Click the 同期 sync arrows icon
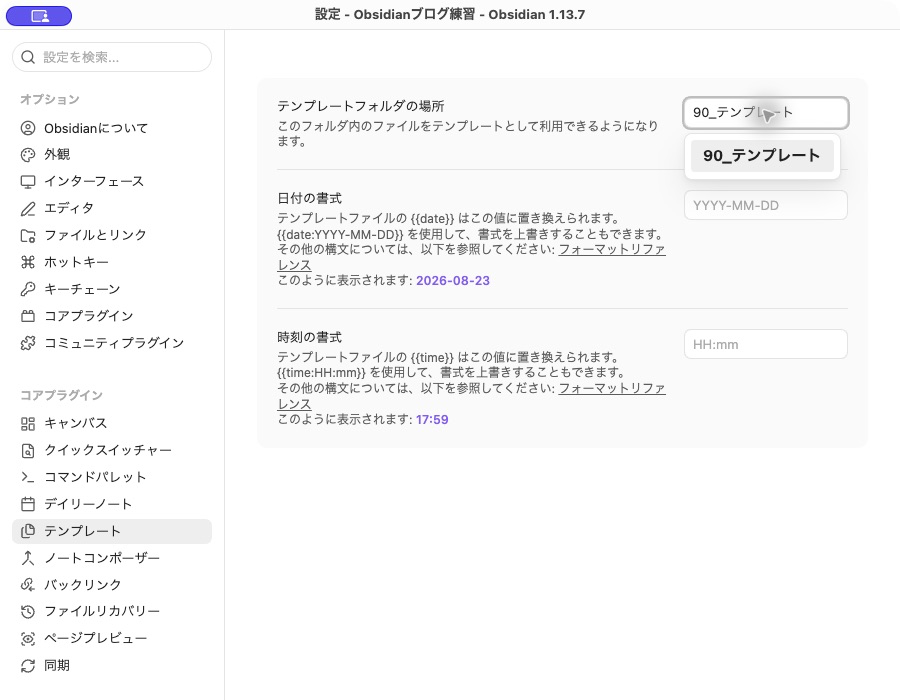Viewport: 900px width, 700px height. pos(28,666)
